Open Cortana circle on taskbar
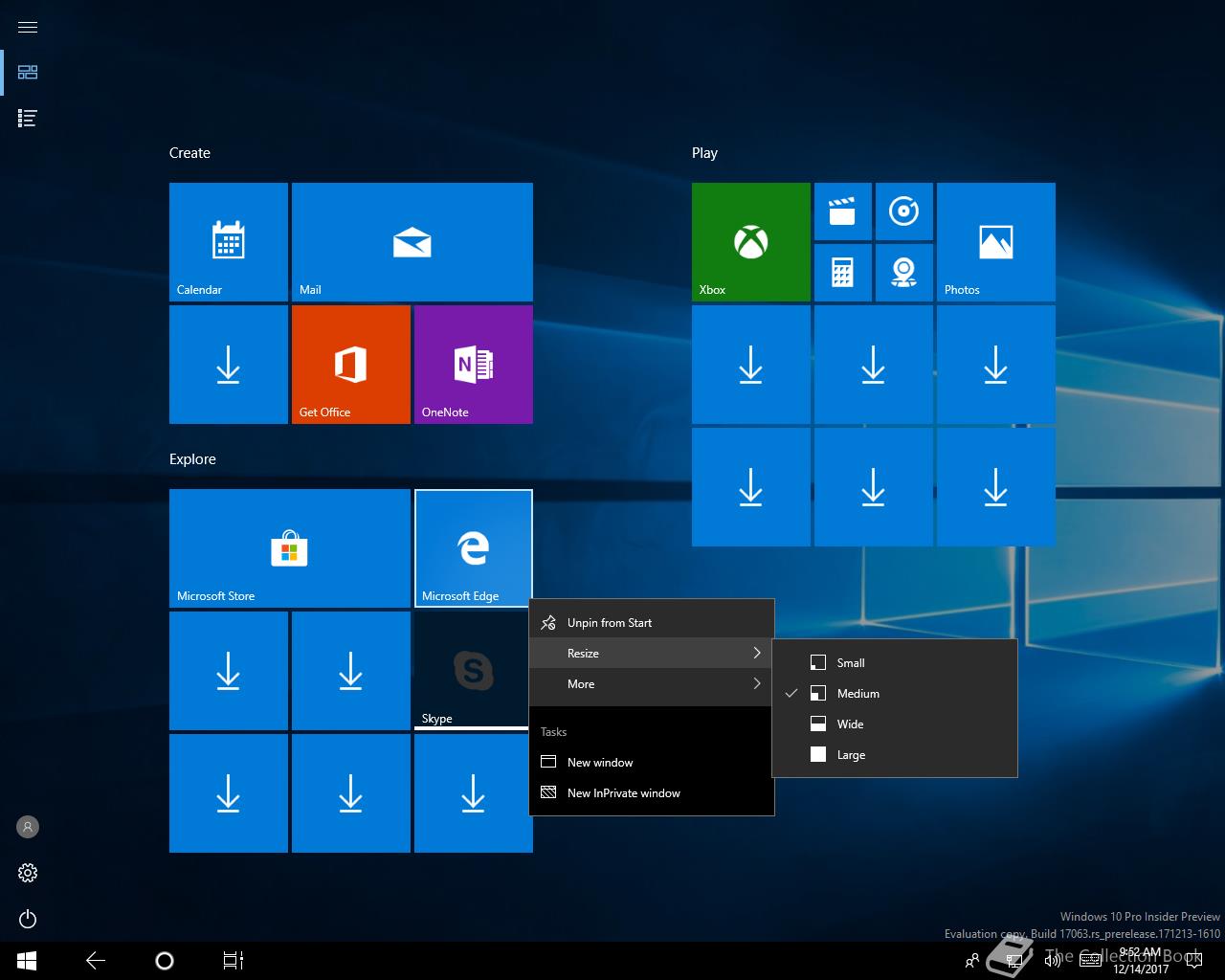Screen dimensions: 1225x980 [x=165, y=961]
